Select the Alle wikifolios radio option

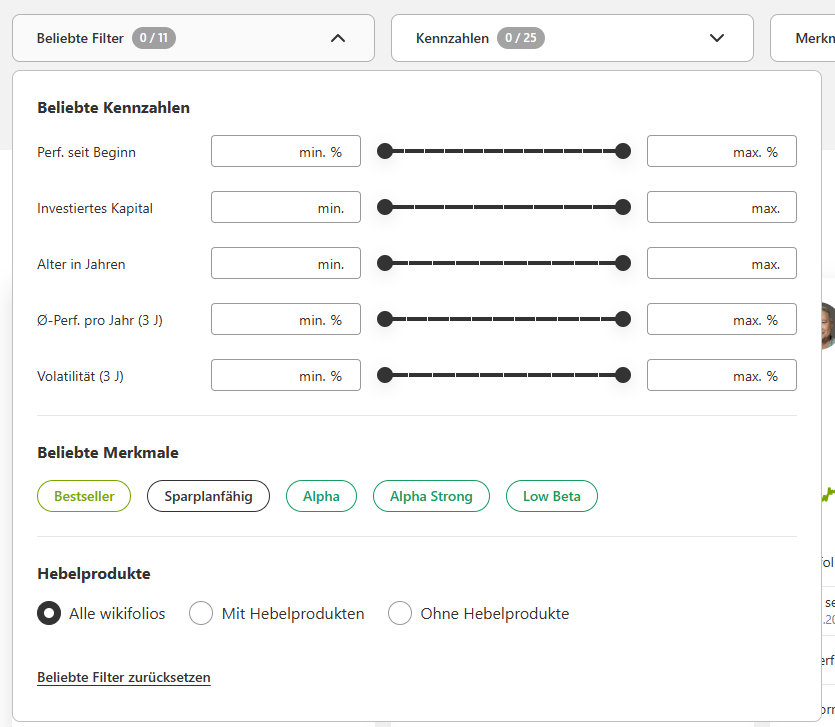tap(49, 613)
